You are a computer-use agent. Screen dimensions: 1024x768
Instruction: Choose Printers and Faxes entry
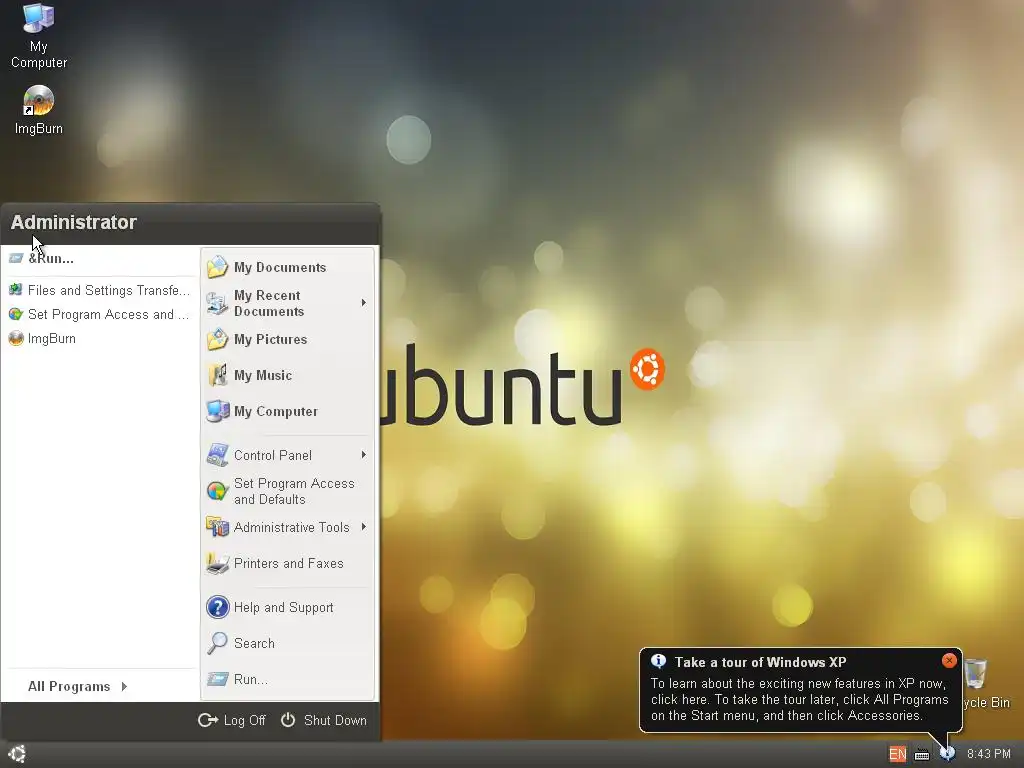(287, 563)
